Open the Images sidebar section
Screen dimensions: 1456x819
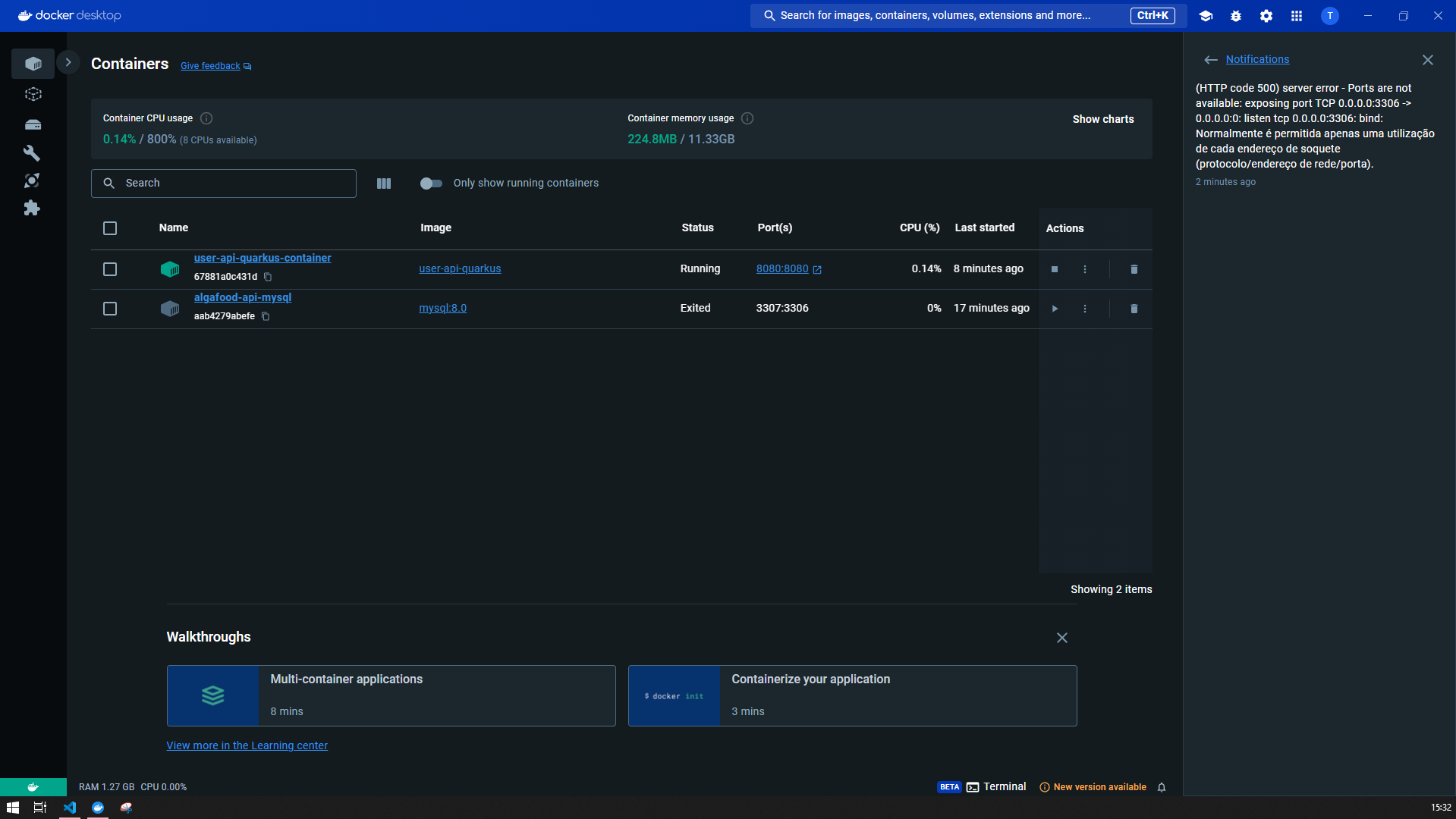click(33, 94)
